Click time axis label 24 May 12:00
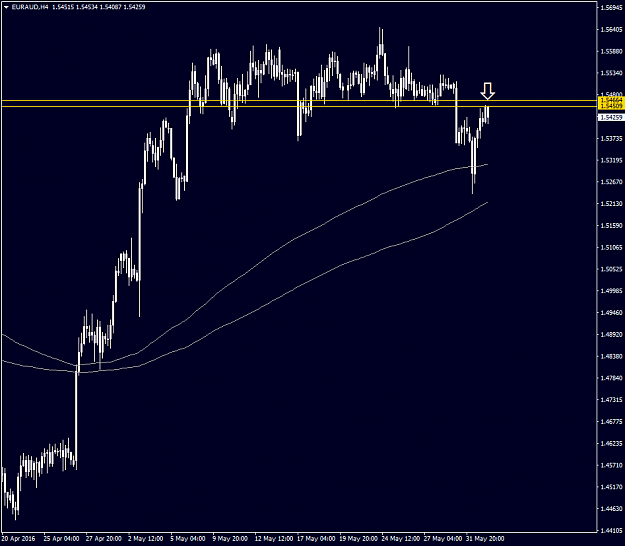The width and height of the screenshot is (625, 546). pos(401,539)
